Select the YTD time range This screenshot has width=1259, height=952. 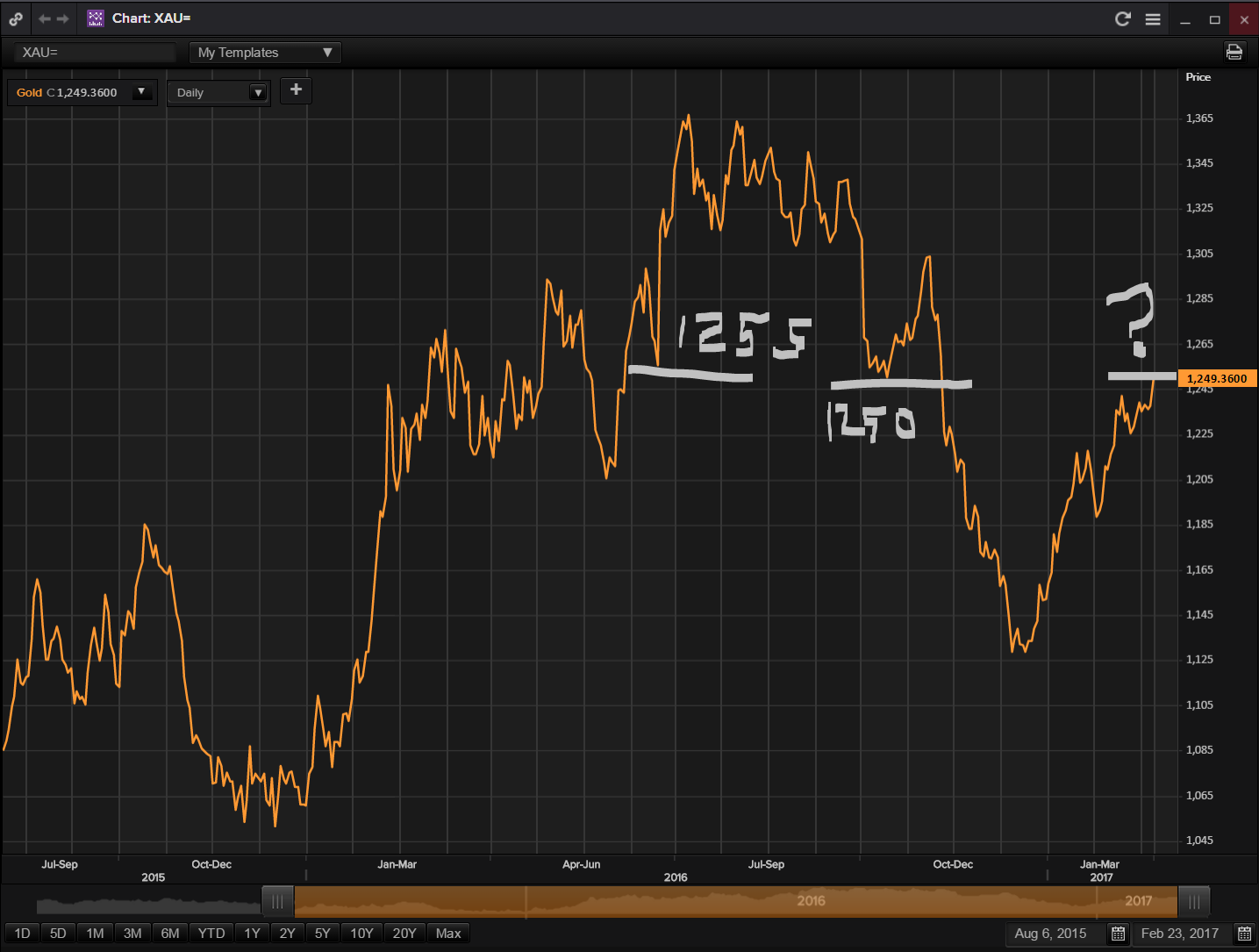(211, 934)
